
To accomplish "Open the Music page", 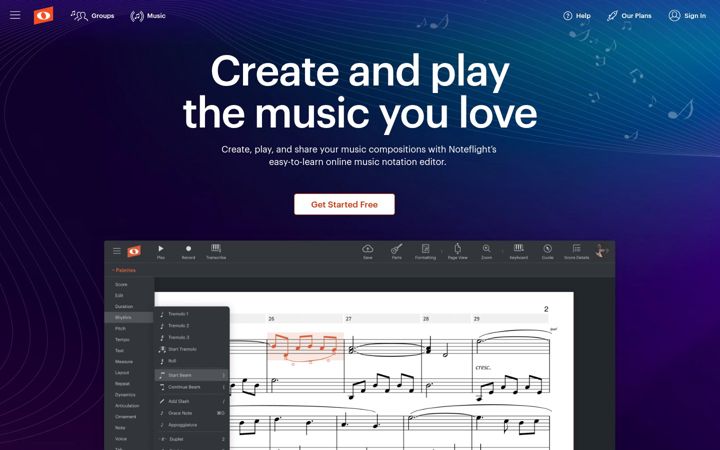I will coord(147,16).
